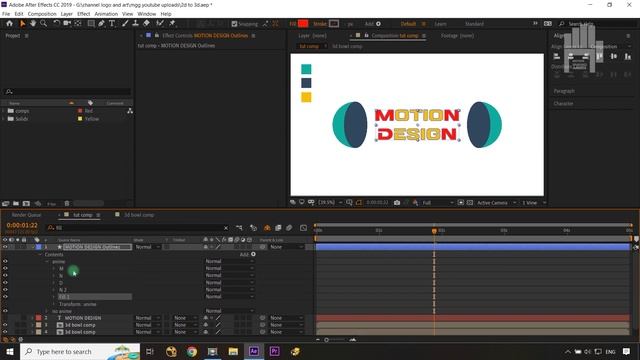Select the Brush tool
Image resolution: width=640 pixels, height=360 pixels.
[125, 24]
